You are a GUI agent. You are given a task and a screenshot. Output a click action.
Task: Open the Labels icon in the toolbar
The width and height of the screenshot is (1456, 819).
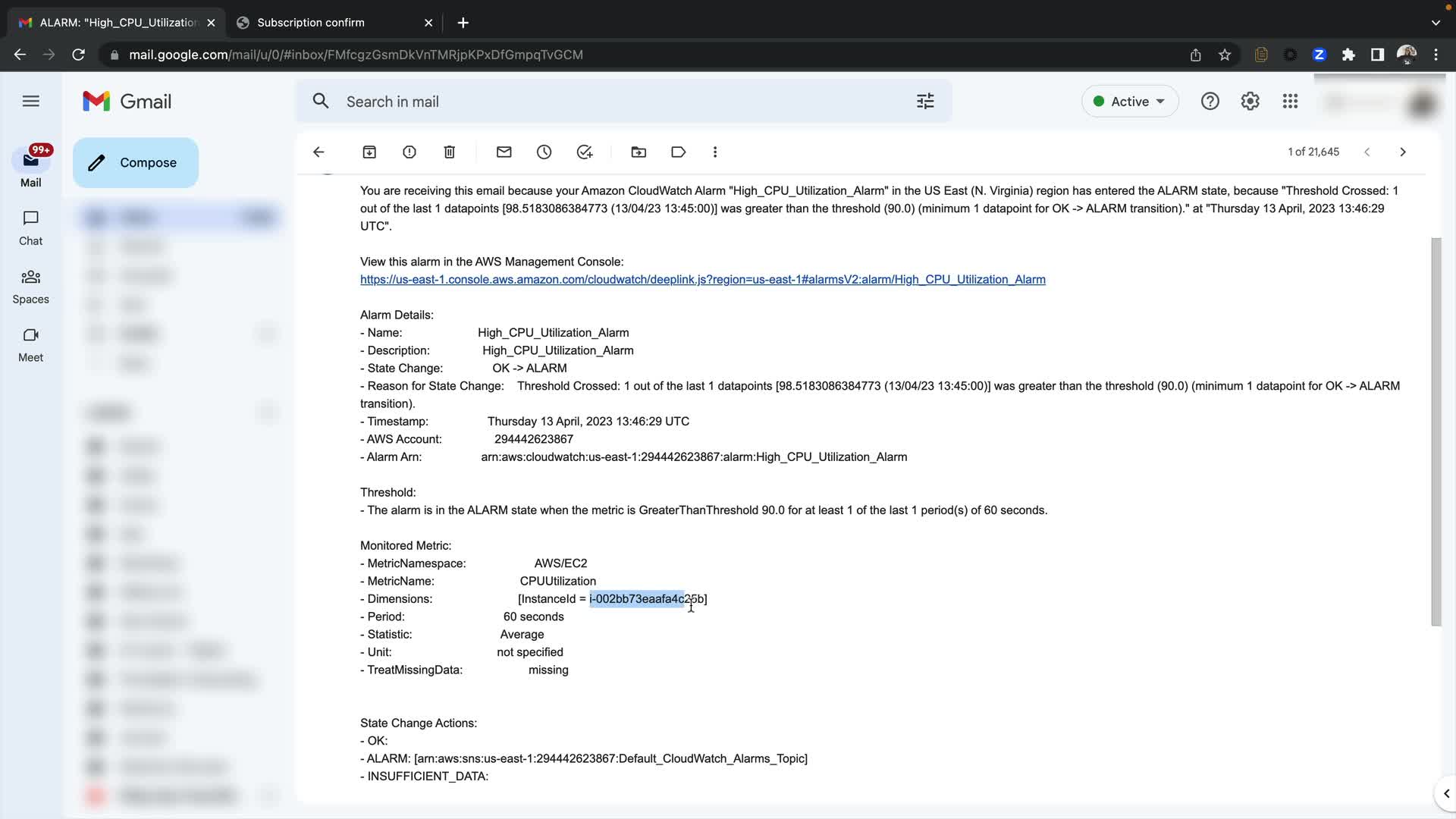[679, 152]
